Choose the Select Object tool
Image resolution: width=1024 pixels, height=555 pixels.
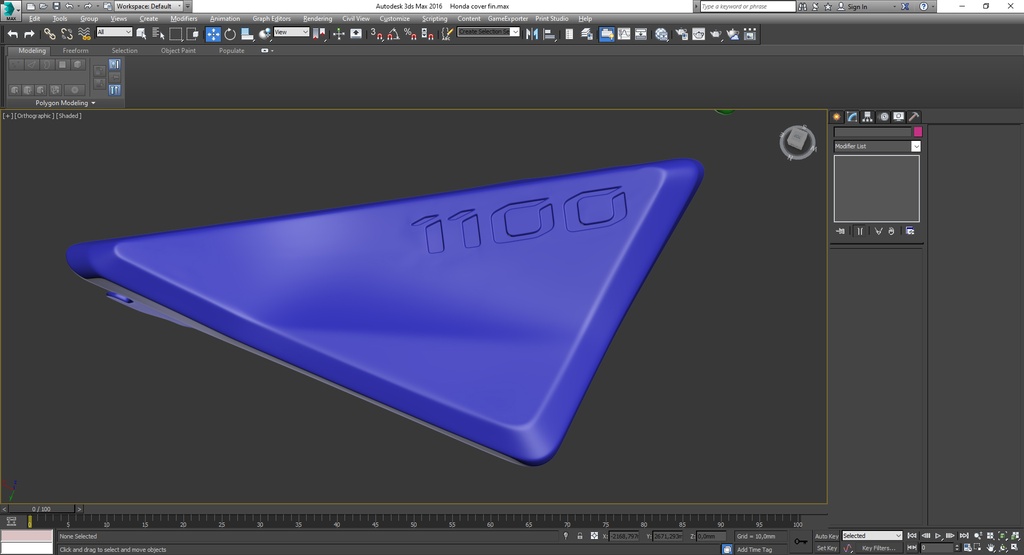pyautogui.click(x=141, y=34)
